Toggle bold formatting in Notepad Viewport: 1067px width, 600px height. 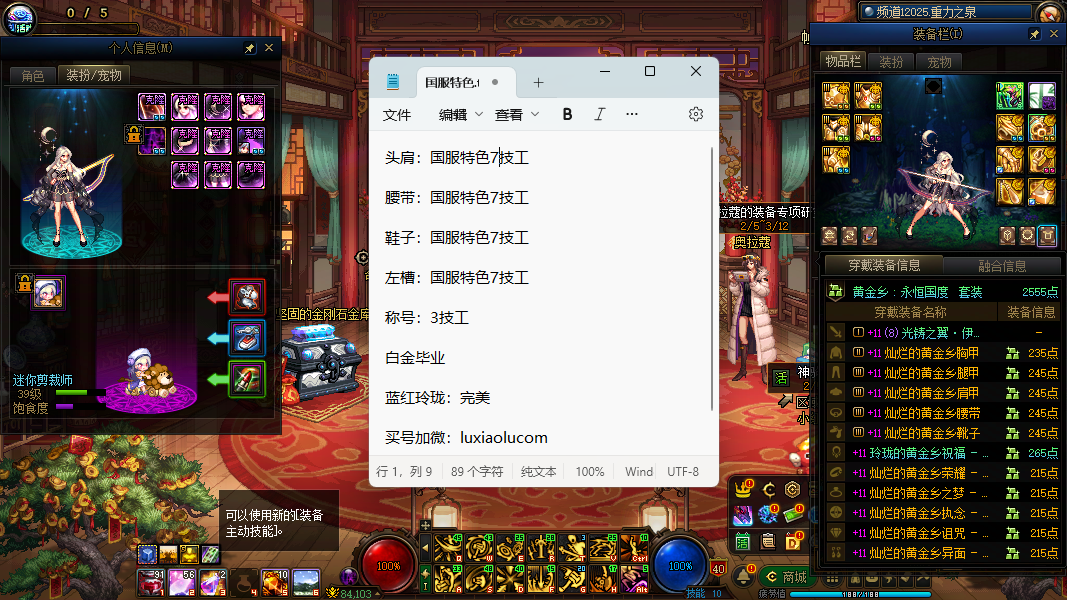tap(567, 114)
